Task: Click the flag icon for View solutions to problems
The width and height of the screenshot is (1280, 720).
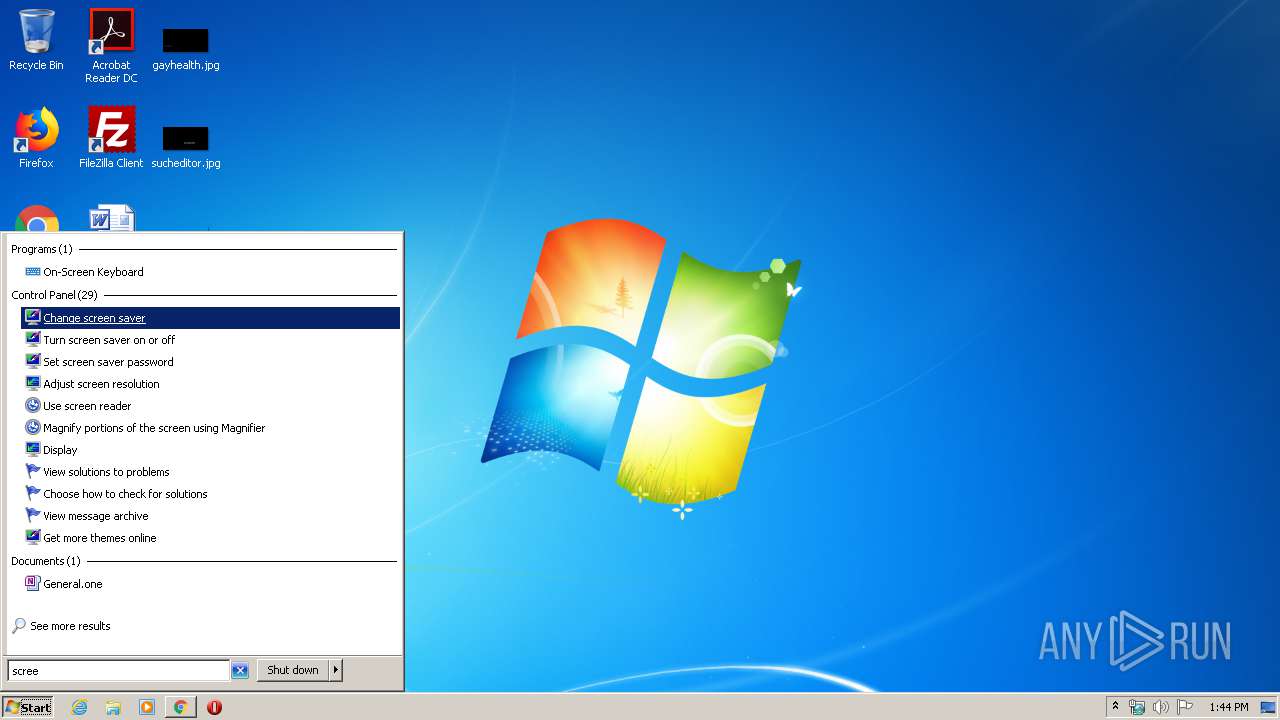Action: (33, 472)
